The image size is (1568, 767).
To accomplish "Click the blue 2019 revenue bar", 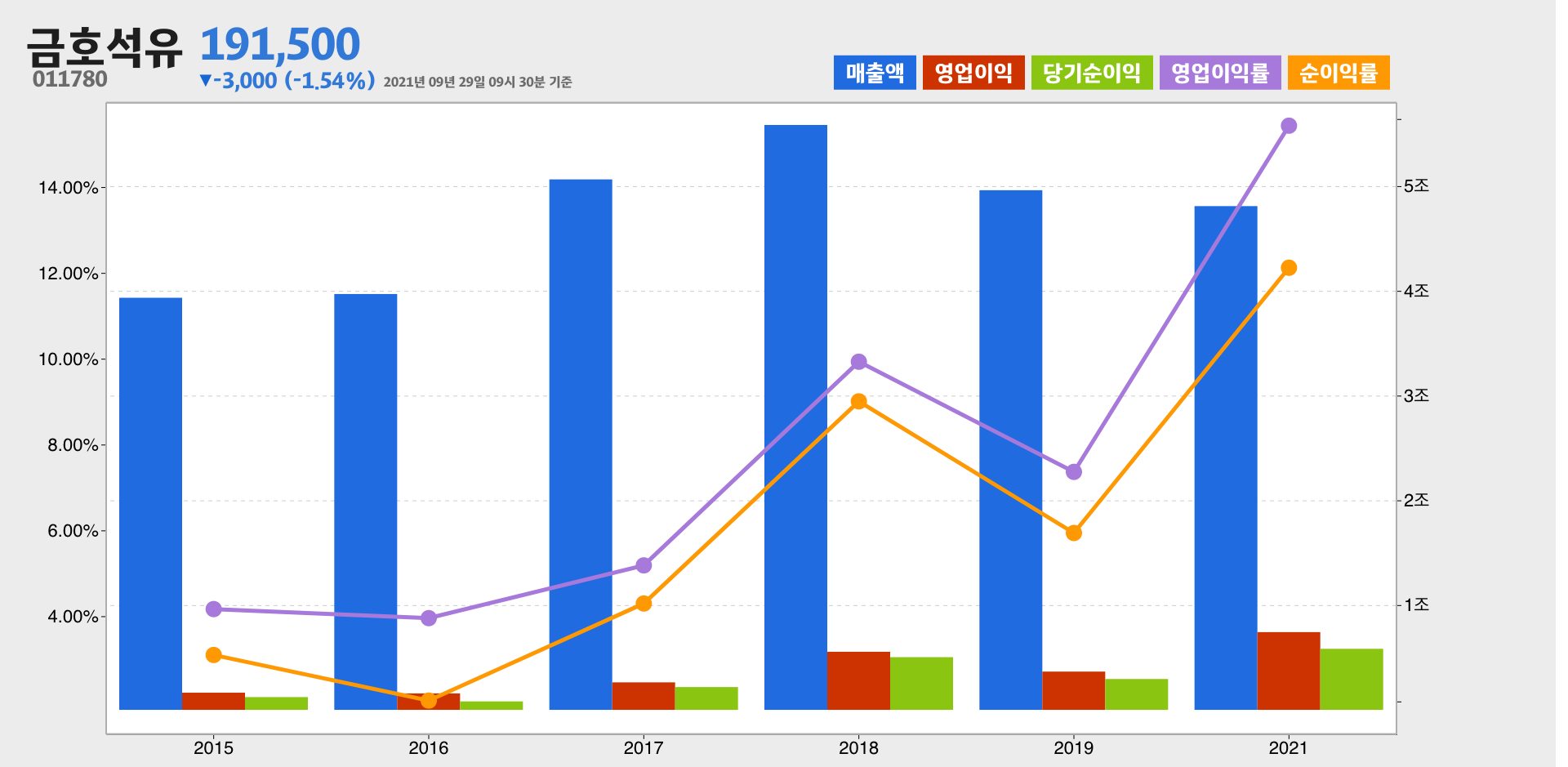I will click(1011, 449).
